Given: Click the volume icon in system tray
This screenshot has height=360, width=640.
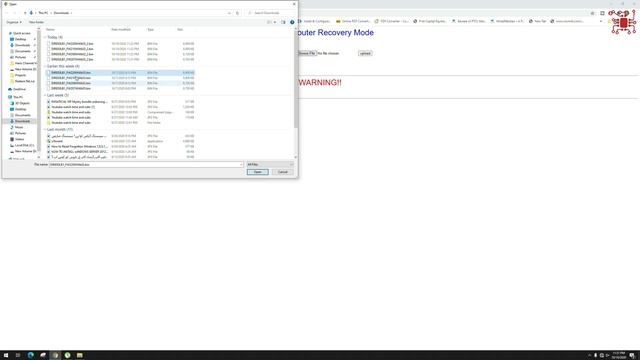Looking at the screenshot, I should pos(607,356).
